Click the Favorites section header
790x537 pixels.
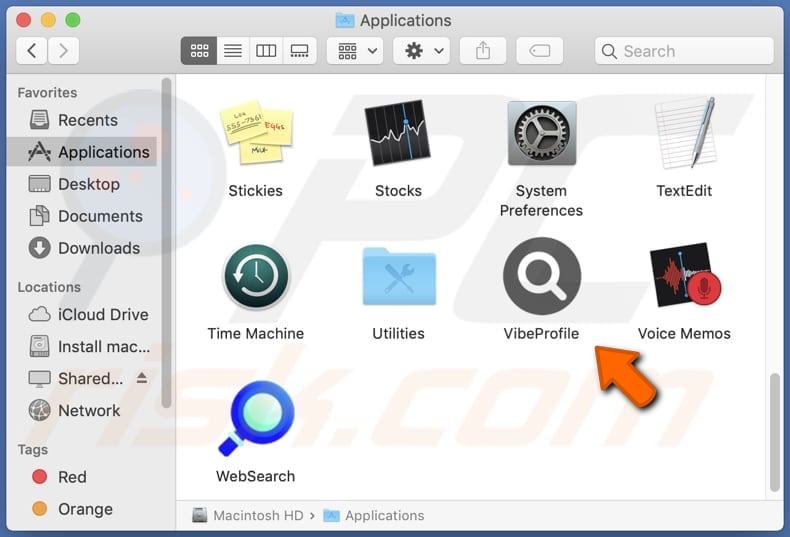[x=47, y=93]
